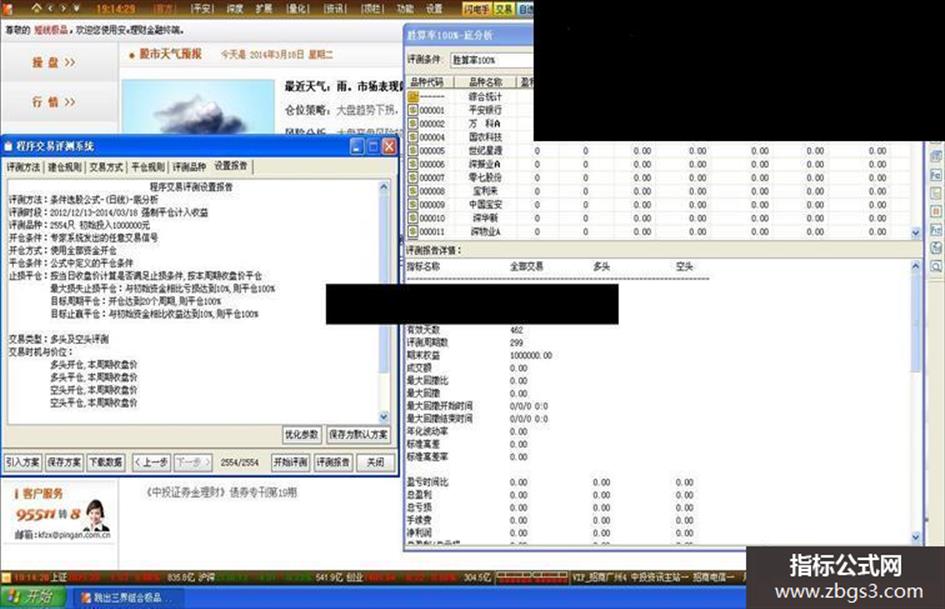Click the S icon beside code 000004
This screenshot has width=945, height=609.
pos(413,137)
